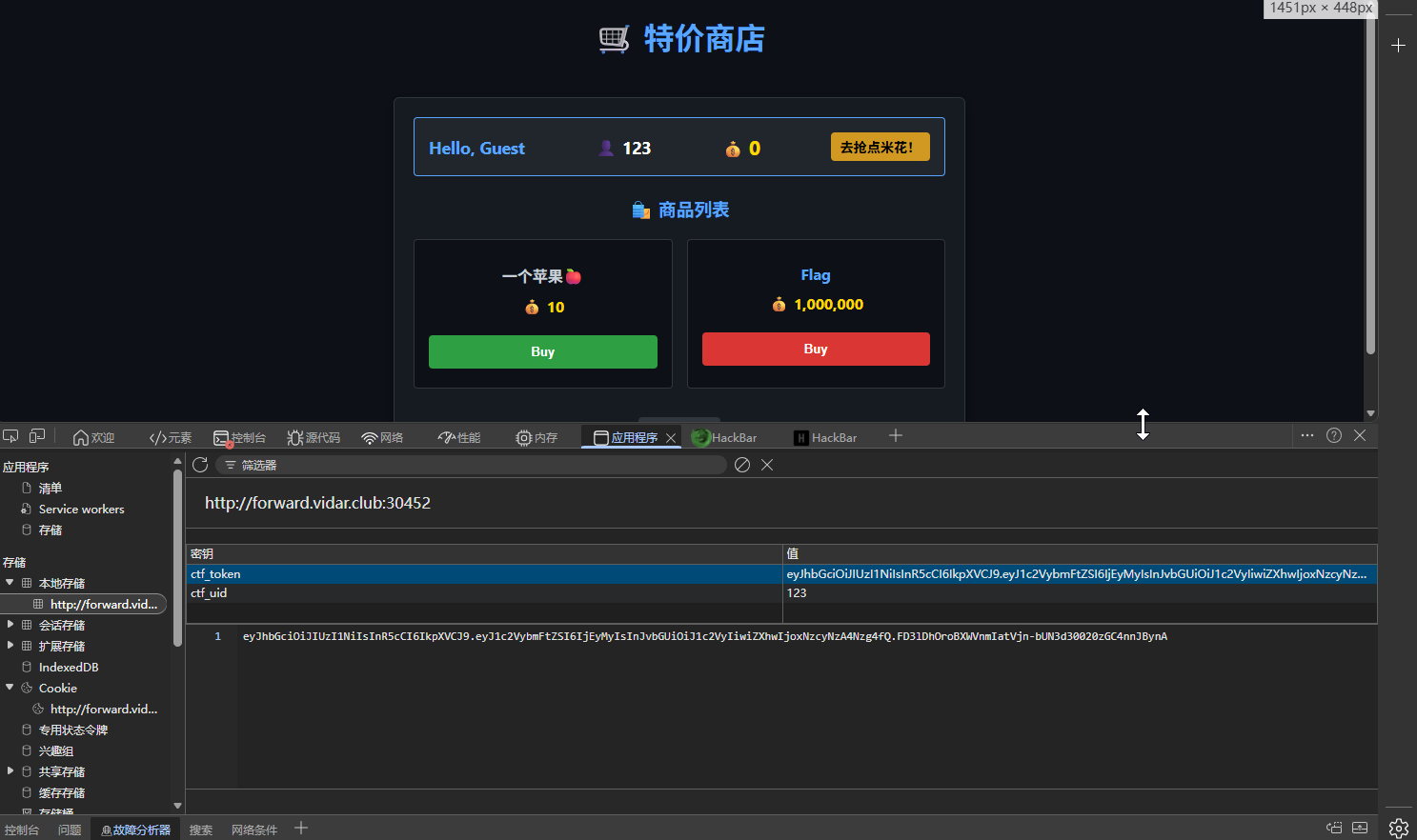Toggle device emulation mode icon
Image resolution: width=1417 pixels, height=840 pixels.
tap(37, 436)
